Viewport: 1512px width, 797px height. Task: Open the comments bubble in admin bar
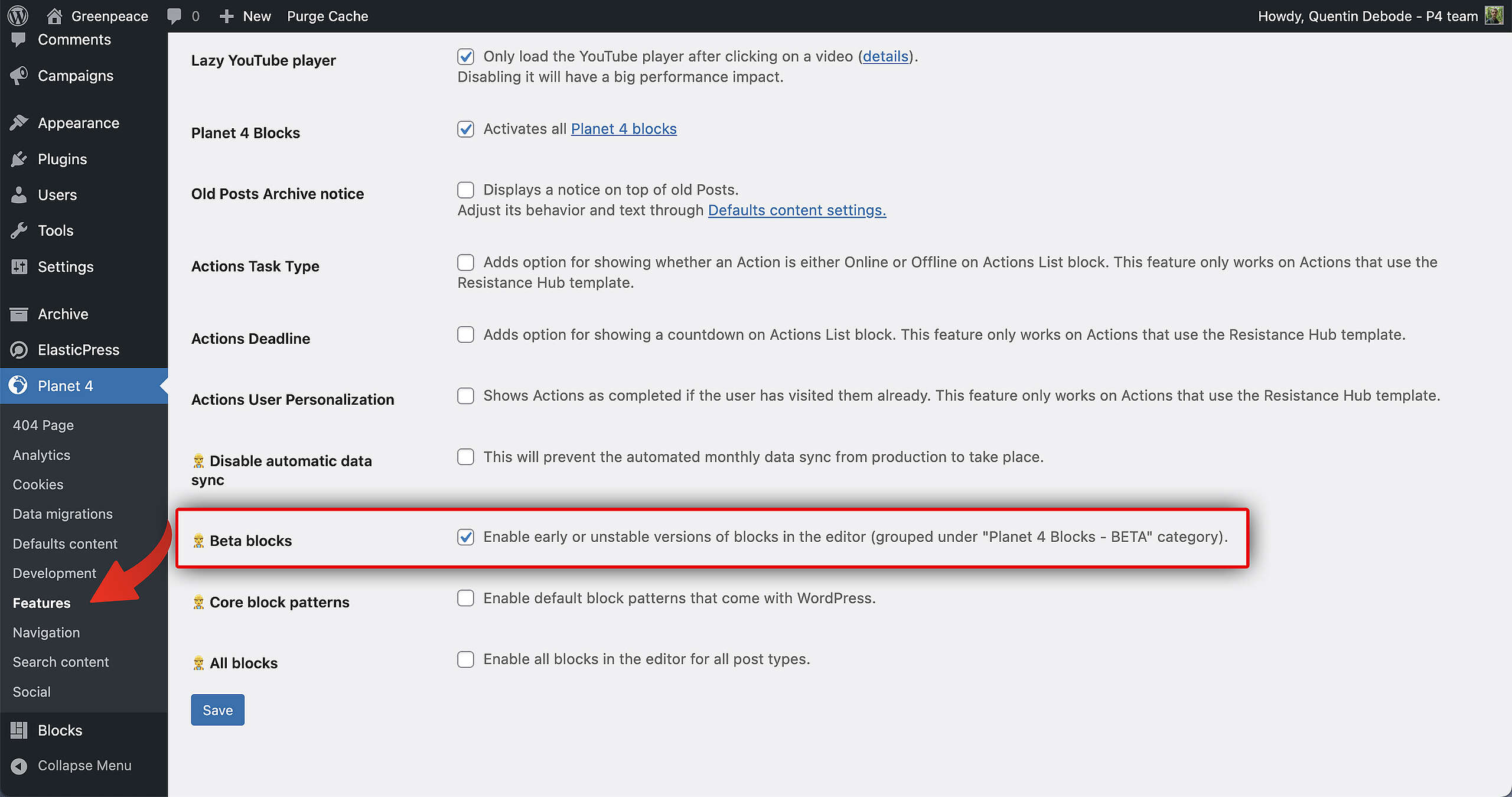tap(174, 16)
